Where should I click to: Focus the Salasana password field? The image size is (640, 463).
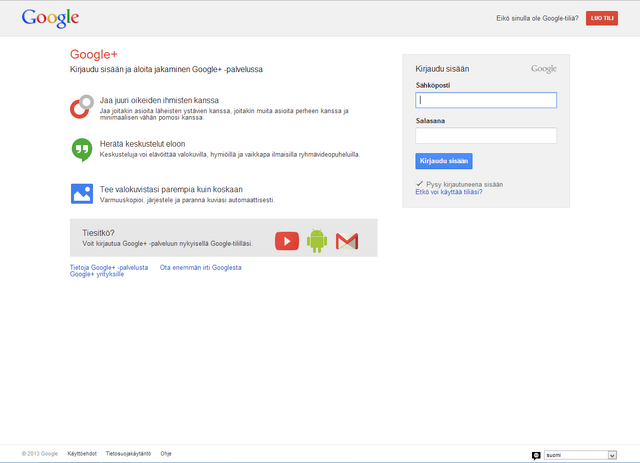pyautogui.click(x=486, y=136)
